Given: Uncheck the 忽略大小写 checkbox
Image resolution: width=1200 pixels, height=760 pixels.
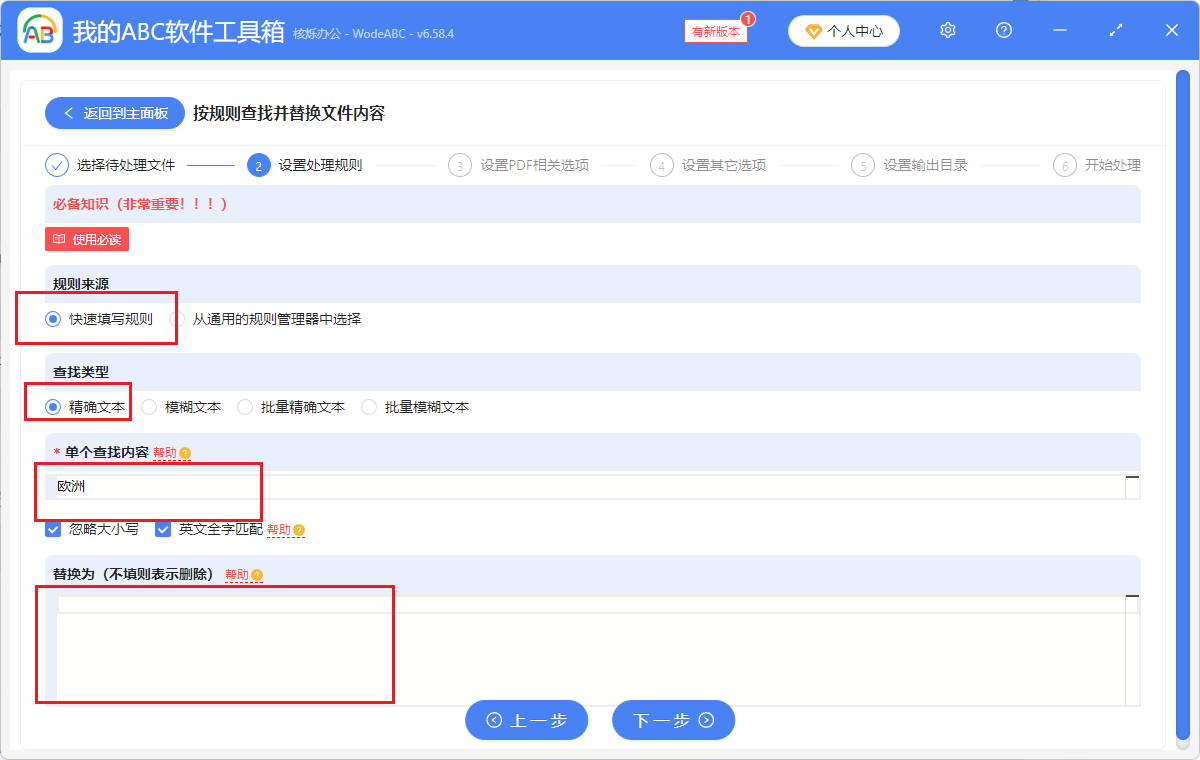Looking at the screenshot, I should [53, 529].
